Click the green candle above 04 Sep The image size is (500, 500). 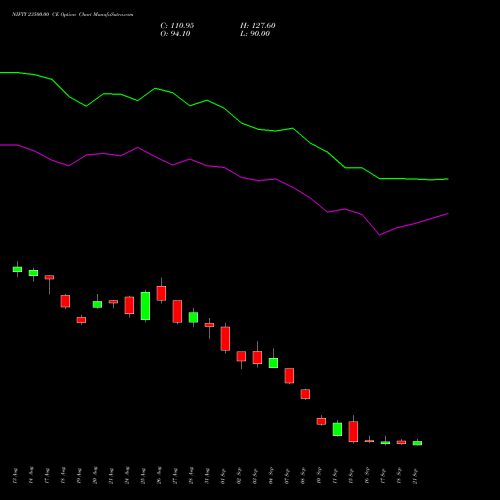[x=273, y=363]
